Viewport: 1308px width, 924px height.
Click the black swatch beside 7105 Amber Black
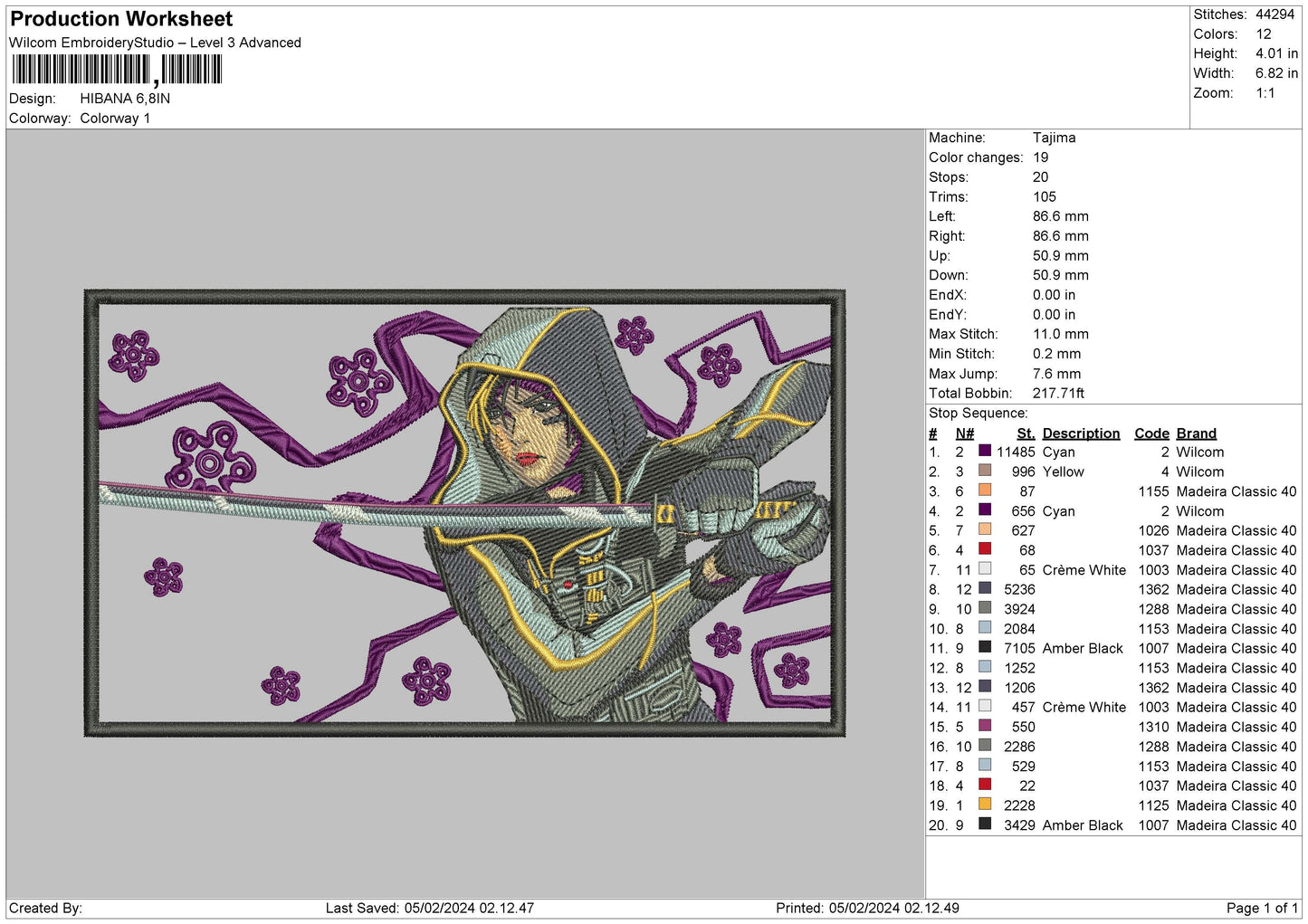coord(985,647)
